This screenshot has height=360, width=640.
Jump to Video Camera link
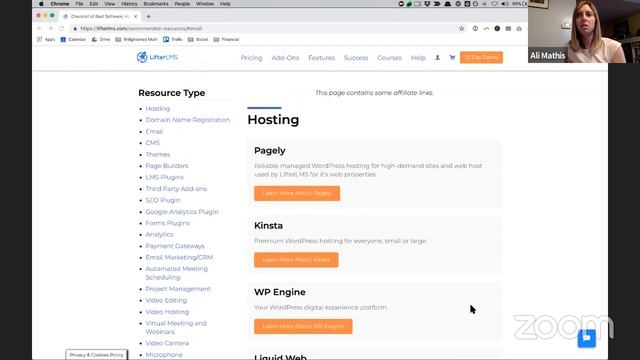click(x=167, y=343)
